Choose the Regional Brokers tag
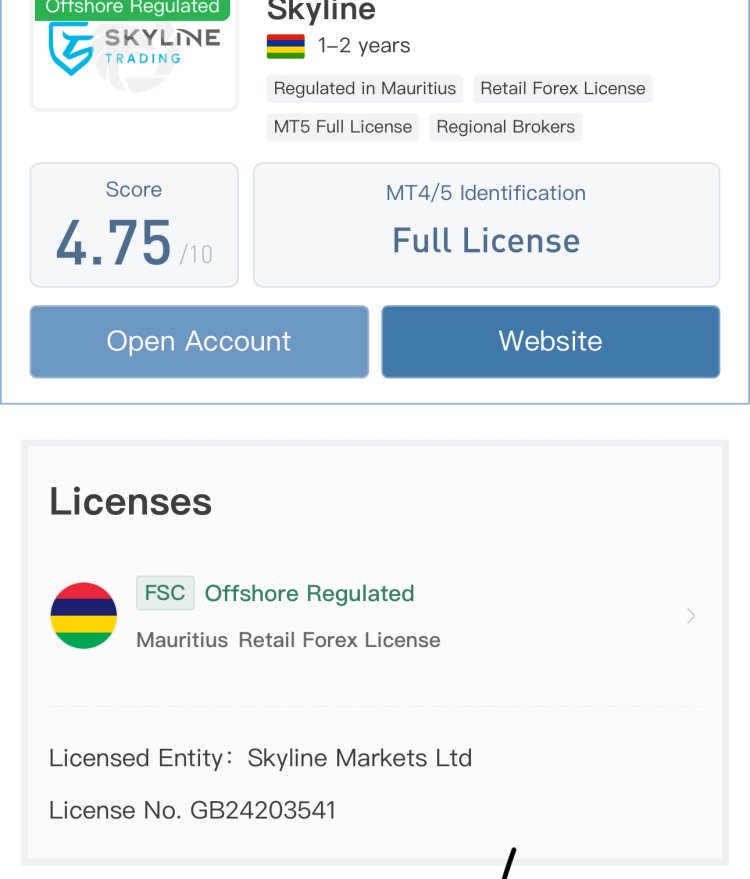The height and width of the screenshot is (879, 750). pos(505,127)
